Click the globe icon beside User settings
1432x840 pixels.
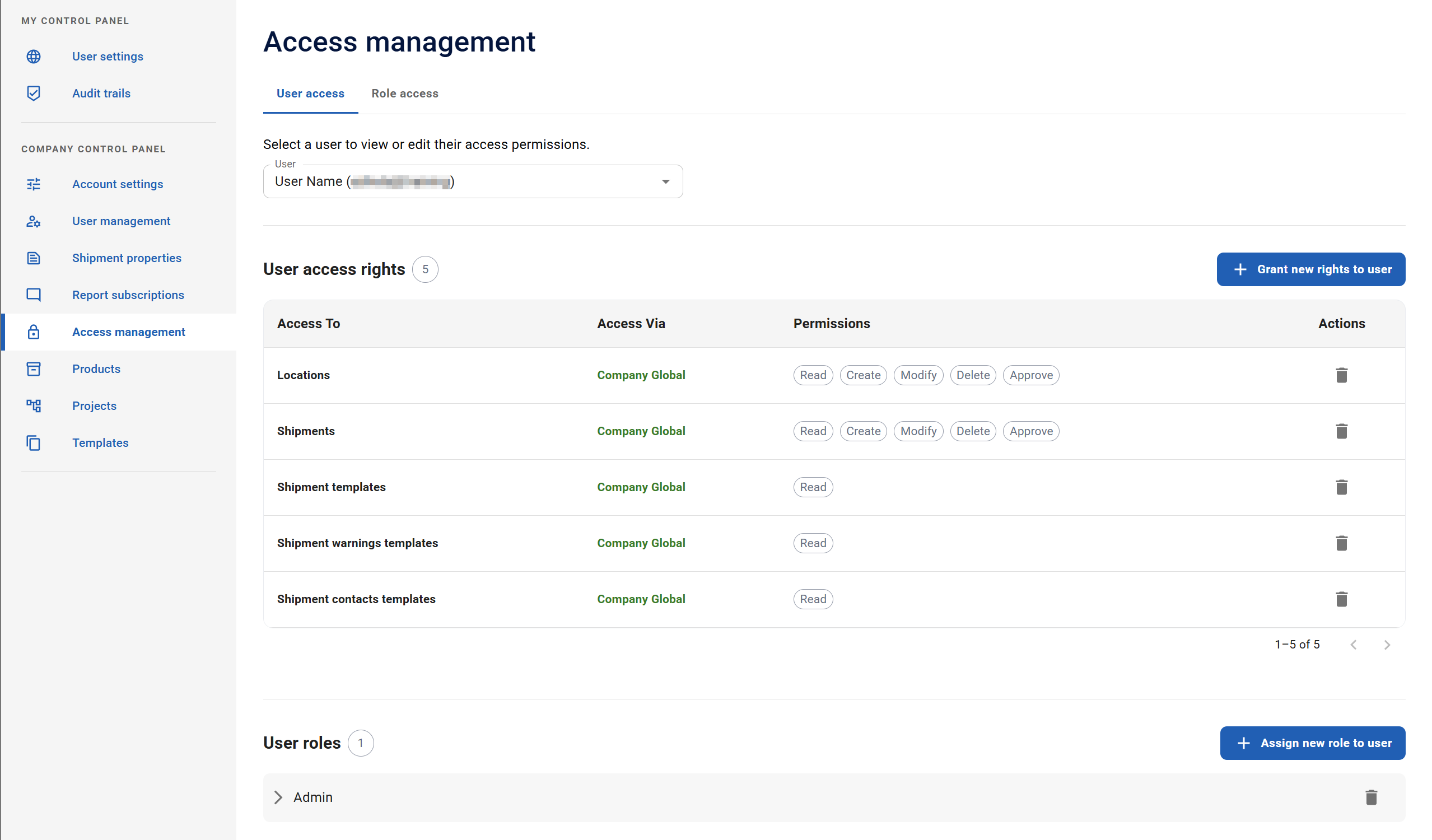[34, 56]
